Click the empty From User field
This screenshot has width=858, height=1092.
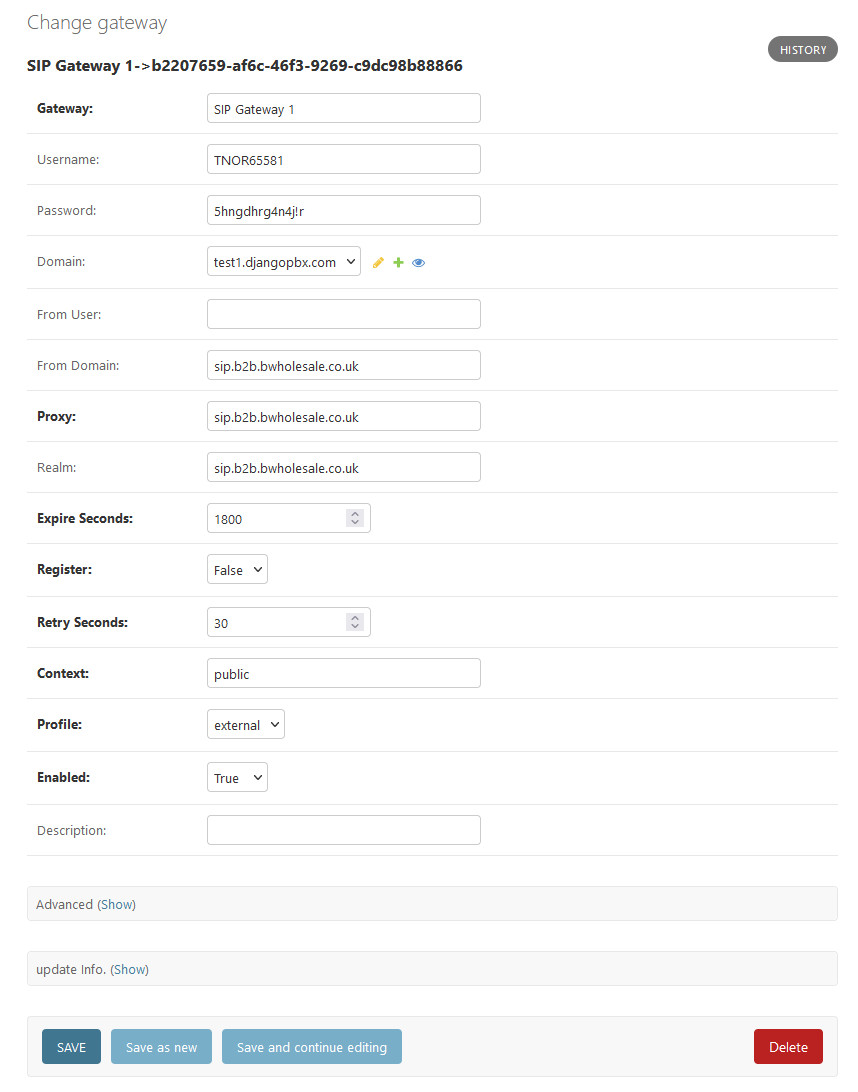click(x=343, y=314)
